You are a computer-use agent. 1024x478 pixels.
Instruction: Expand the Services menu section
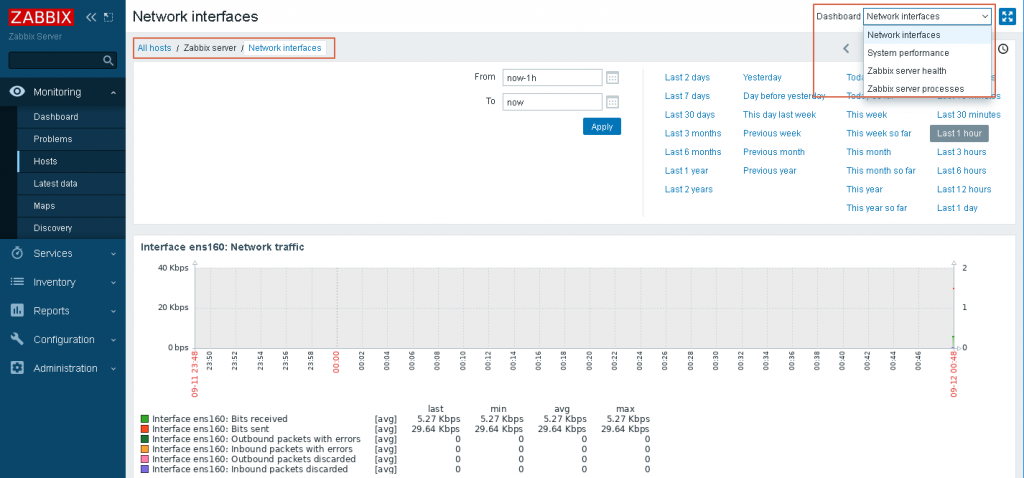point(113,254)
